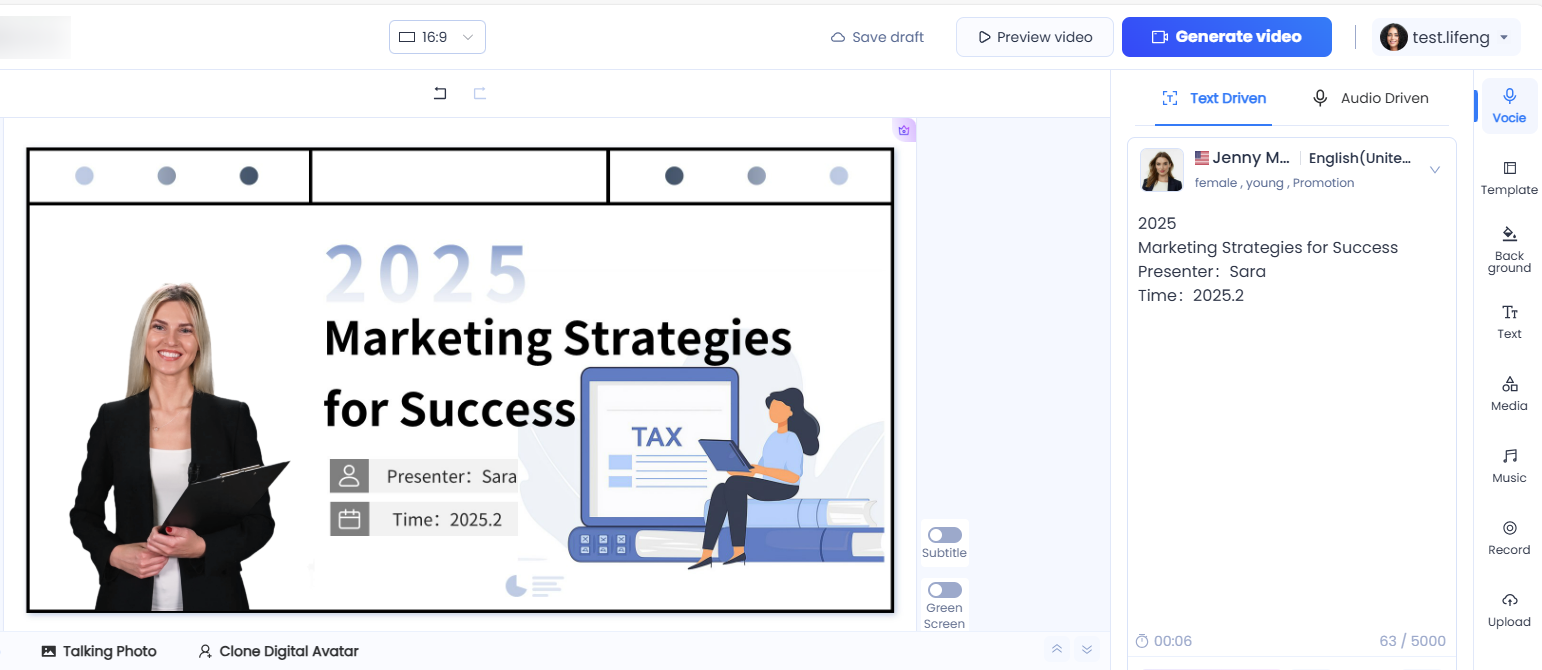The image size is (1542, 670).
Task: Click into the script text area
Action: point(1290,450)
